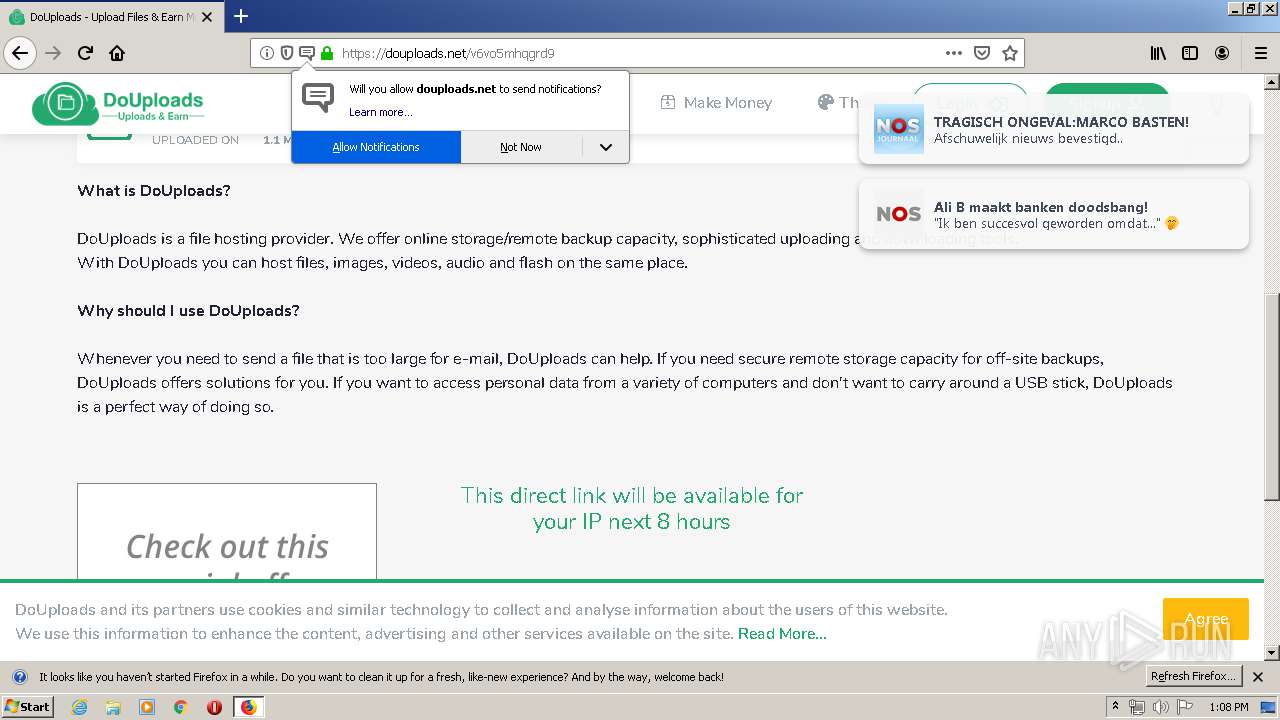Open a new tab with plus button
The image size is (1280, 720).
pos(240,16)
